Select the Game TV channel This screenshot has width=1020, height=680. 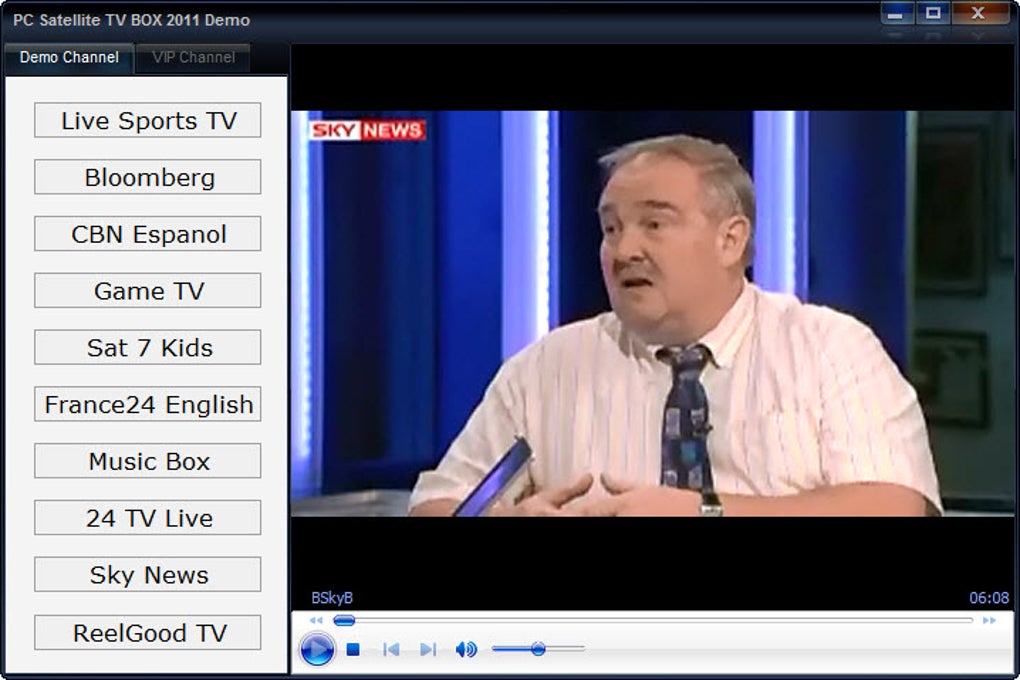(148, 290)
